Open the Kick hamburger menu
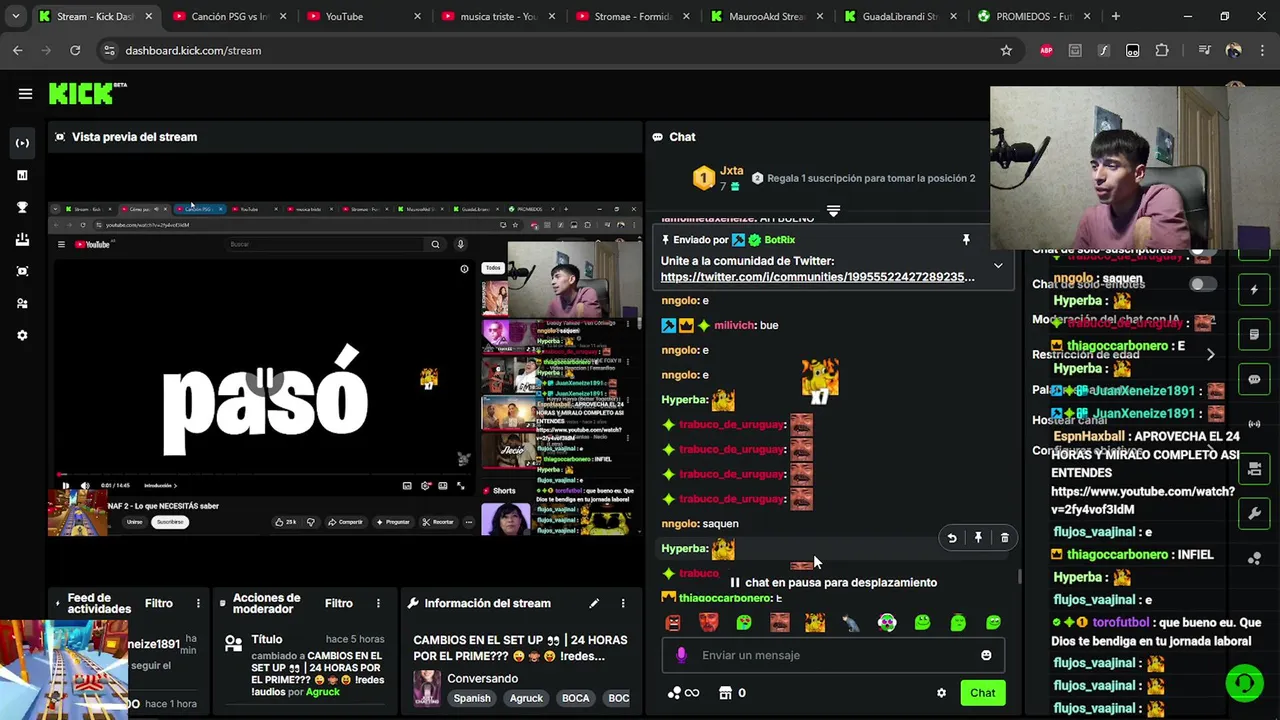Image resolution: width=1280 pixels, height=720 pixels. [25, 94]
